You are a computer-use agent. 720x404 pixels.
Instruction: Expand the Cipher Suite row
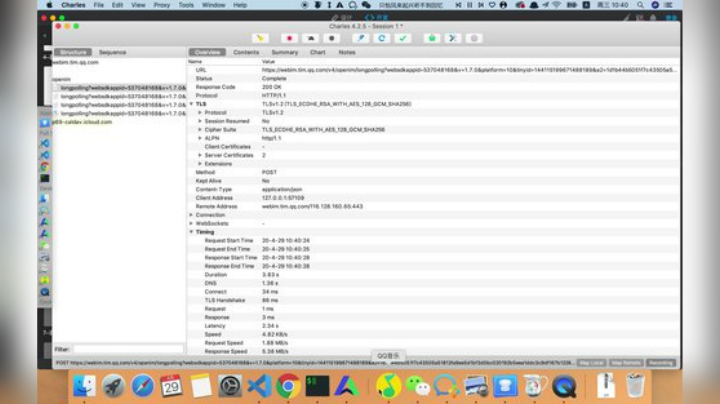(200, 129)
